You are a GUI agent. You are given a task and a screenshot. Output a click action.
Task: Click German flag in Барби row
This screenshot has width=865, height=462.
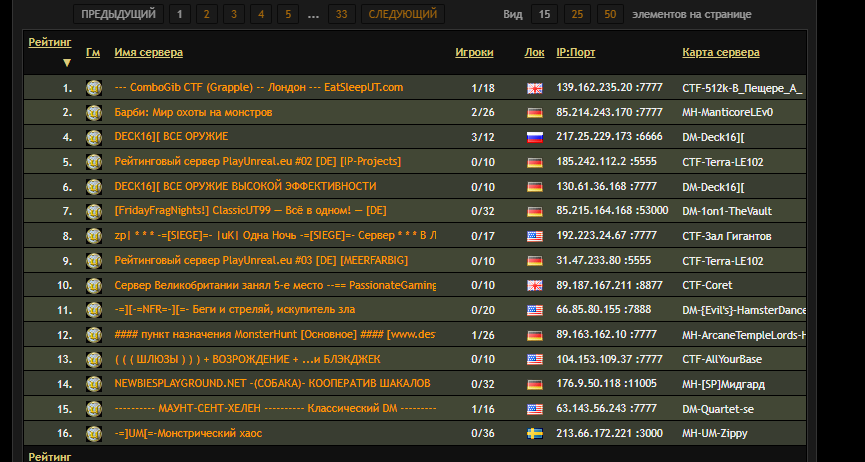coord(535,113)
